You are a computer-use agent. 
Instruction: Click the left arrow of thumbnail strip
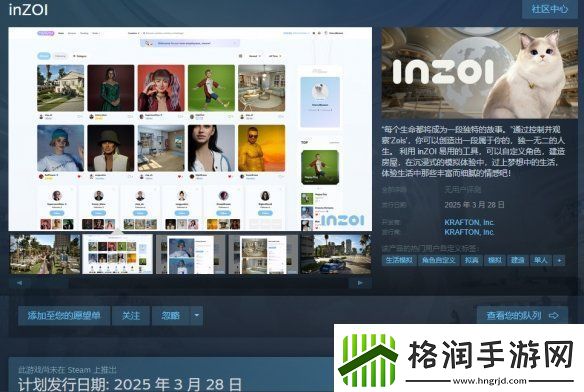click(19, 283)
